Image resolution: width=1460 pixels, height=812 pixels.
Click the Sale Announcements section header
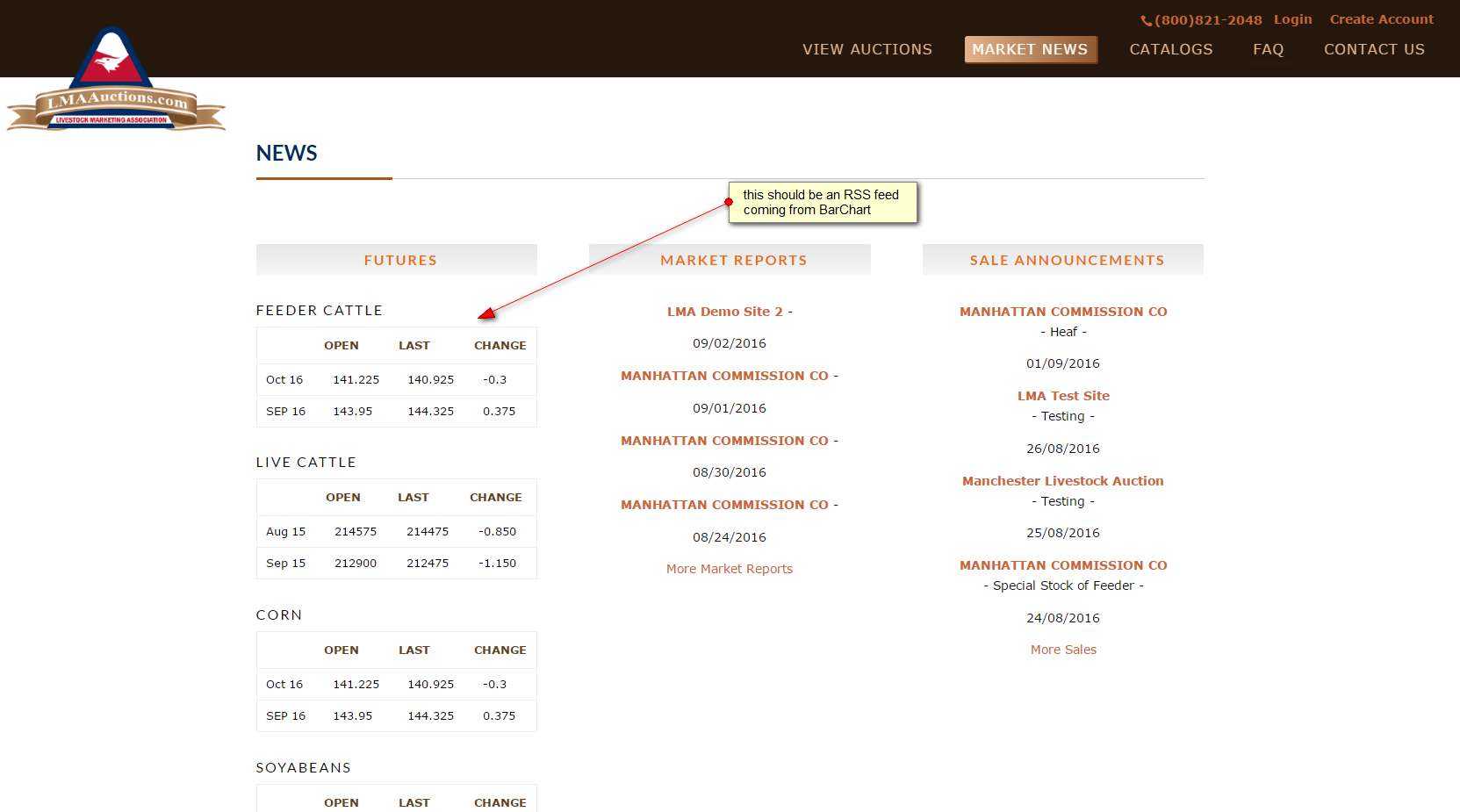1067,260
